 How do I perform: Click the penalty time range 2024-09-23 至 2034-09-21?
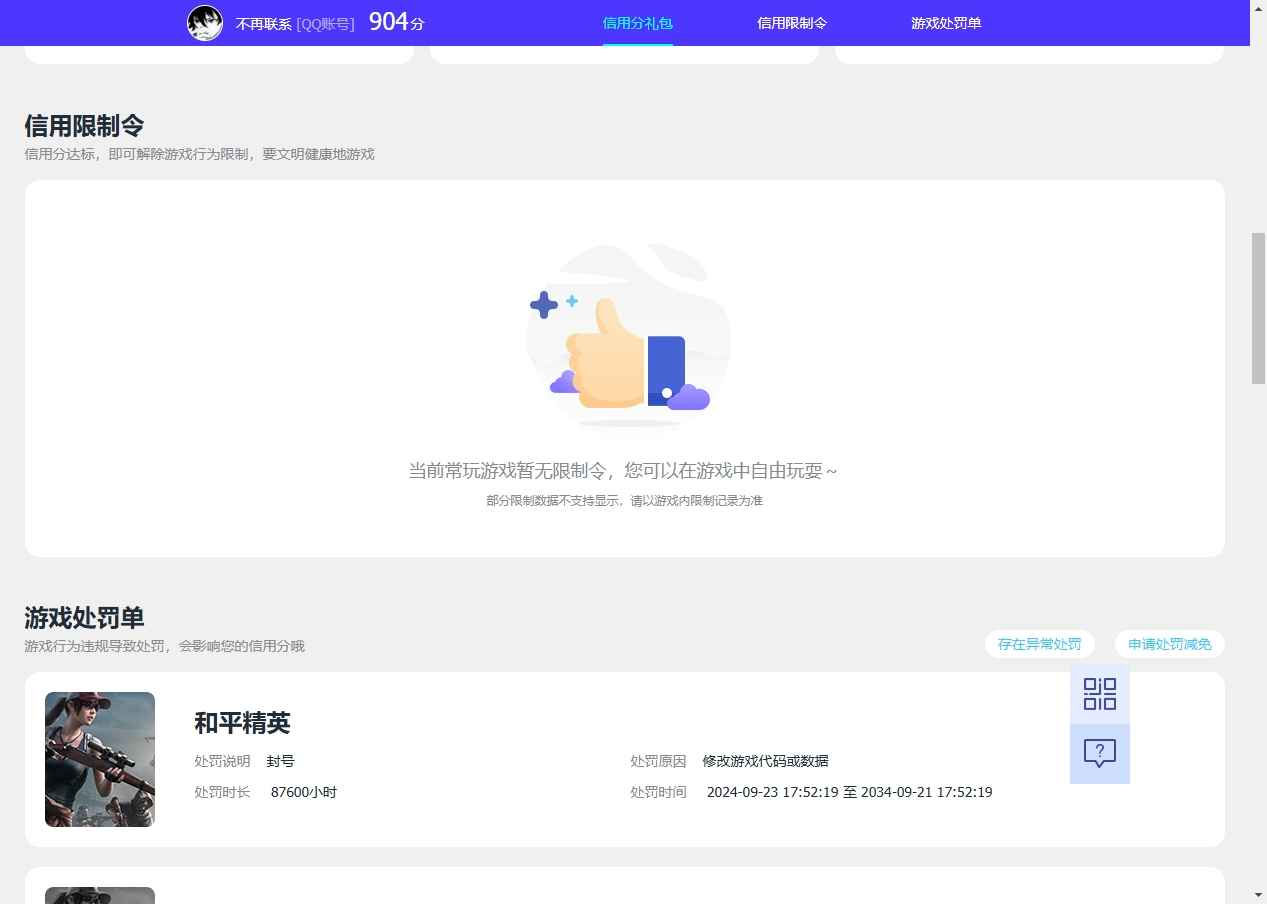(x=850, y=792)
